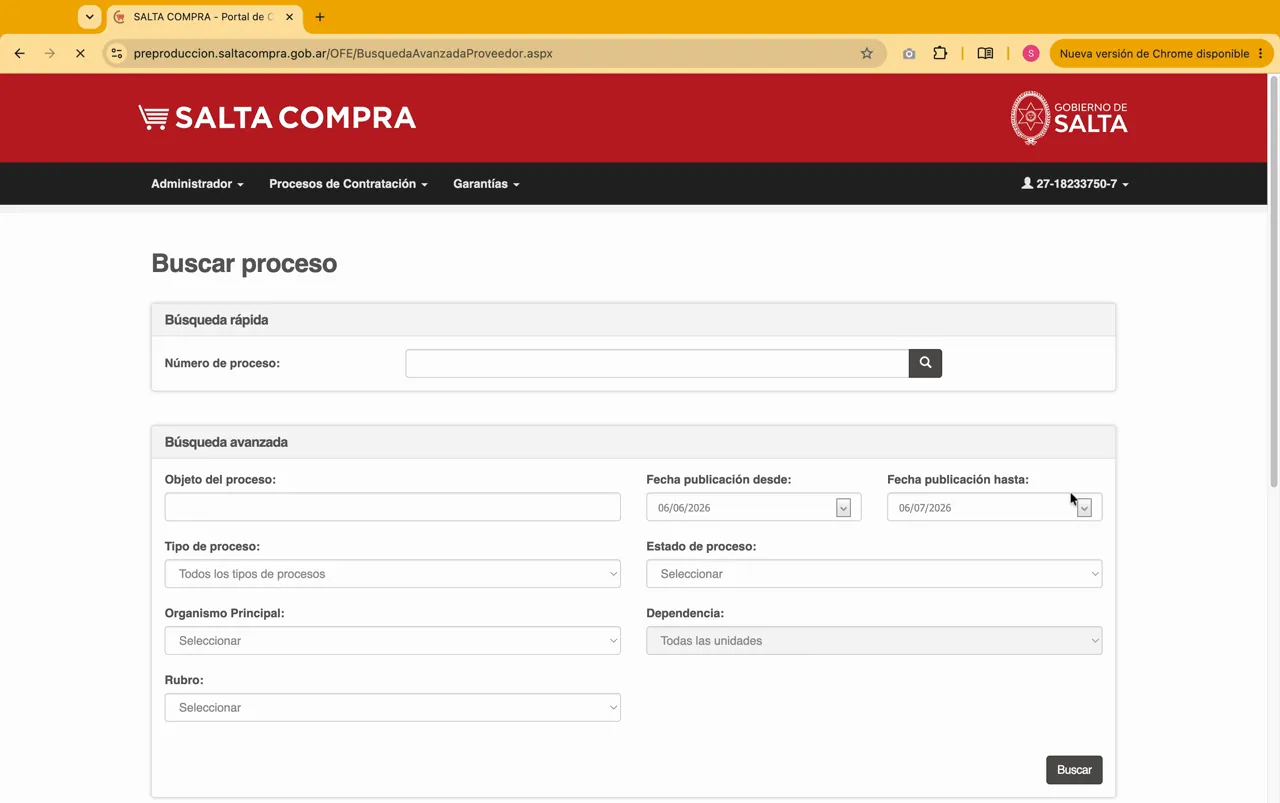Expand the Rubro dropdown

click(392, 708)
